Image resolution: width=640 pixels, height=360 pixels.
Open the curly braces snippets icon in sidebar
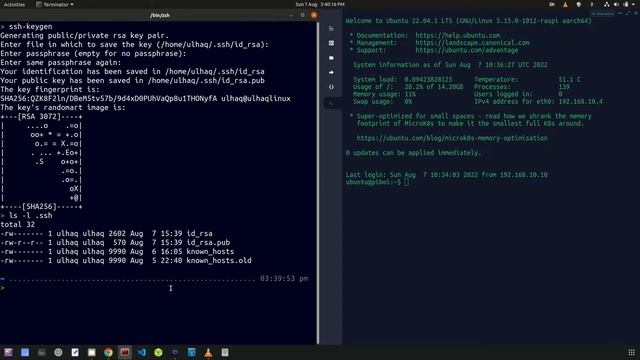(331, 87)
